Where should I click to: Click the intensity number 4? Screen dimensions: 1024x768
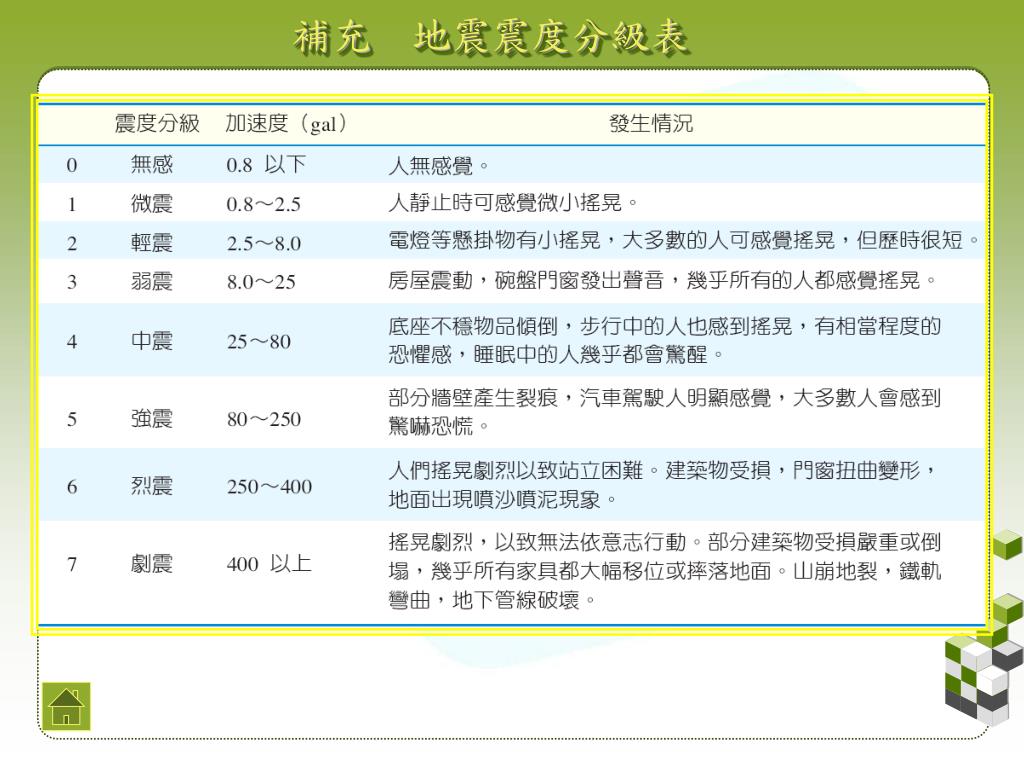pos(72,342)
